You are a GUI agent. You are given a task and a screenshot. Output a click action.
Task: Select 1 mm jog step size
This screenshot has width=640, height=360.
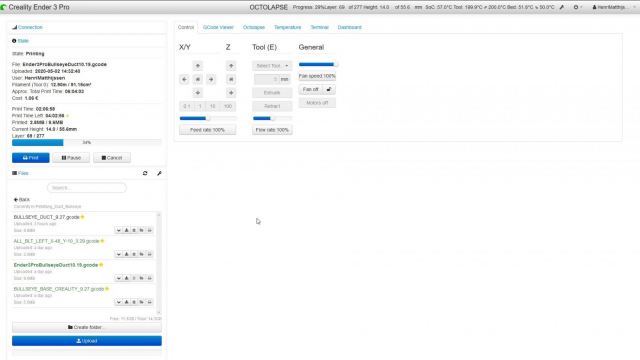tap(200, 106)
